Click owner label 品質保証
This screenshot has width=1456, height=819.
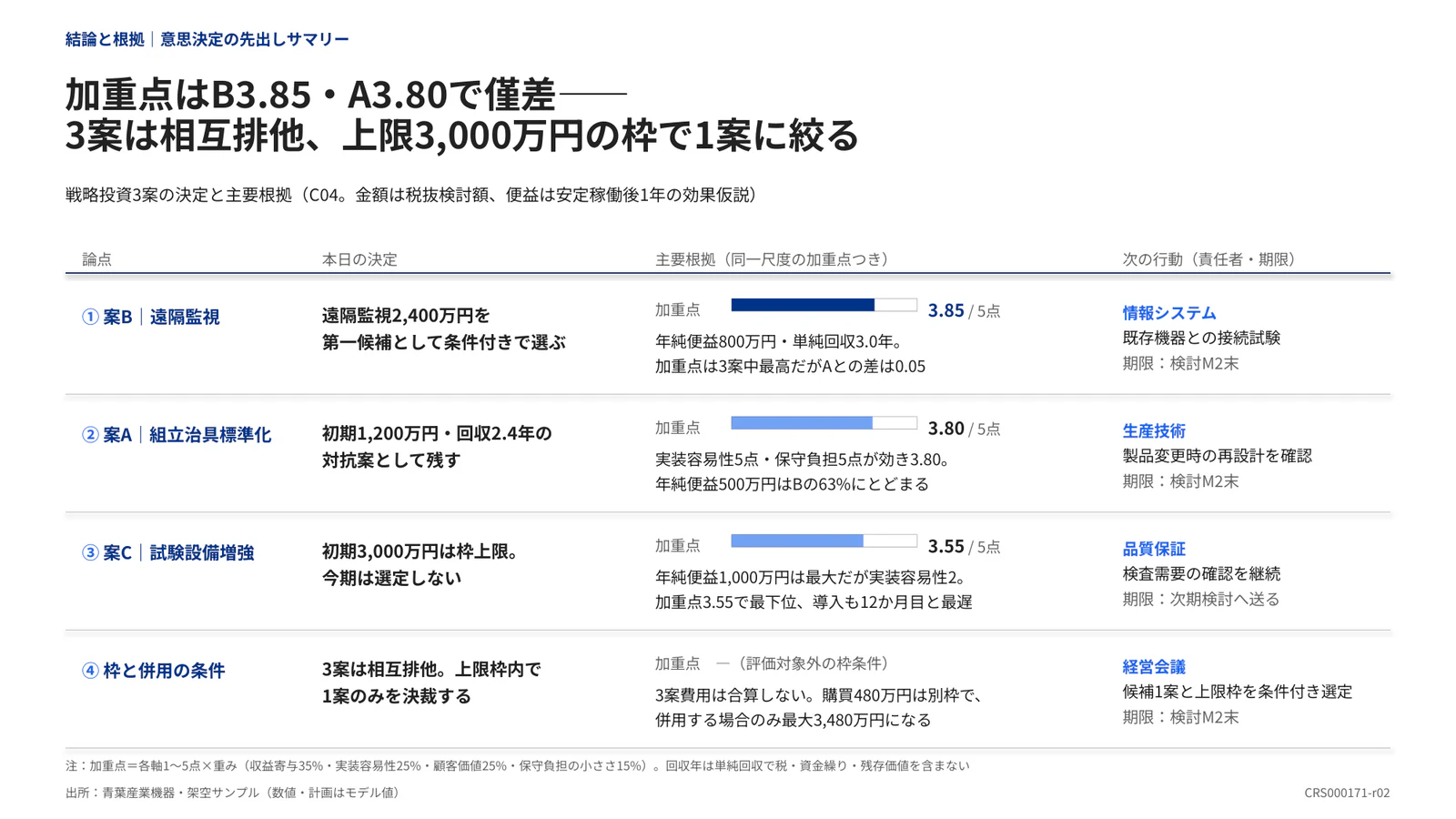(x=1154, y=549)
